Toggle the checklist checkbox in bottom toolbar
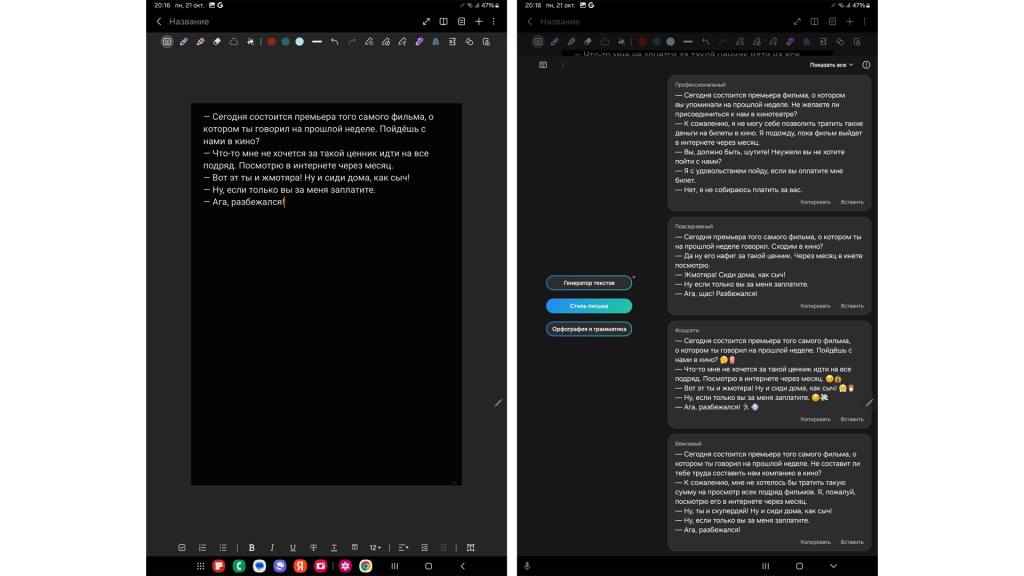This screenshot has height=576, width=1024. [x=182, y=548]
